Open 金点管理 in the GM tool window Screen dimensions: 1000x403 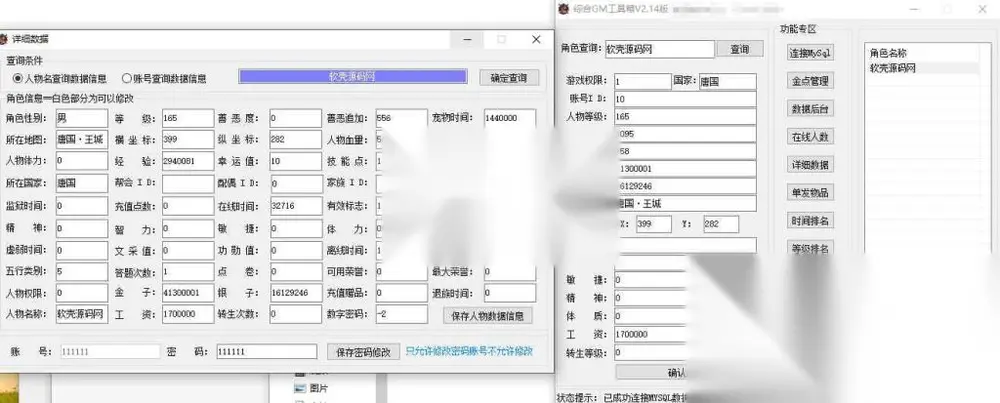point(810,81)
